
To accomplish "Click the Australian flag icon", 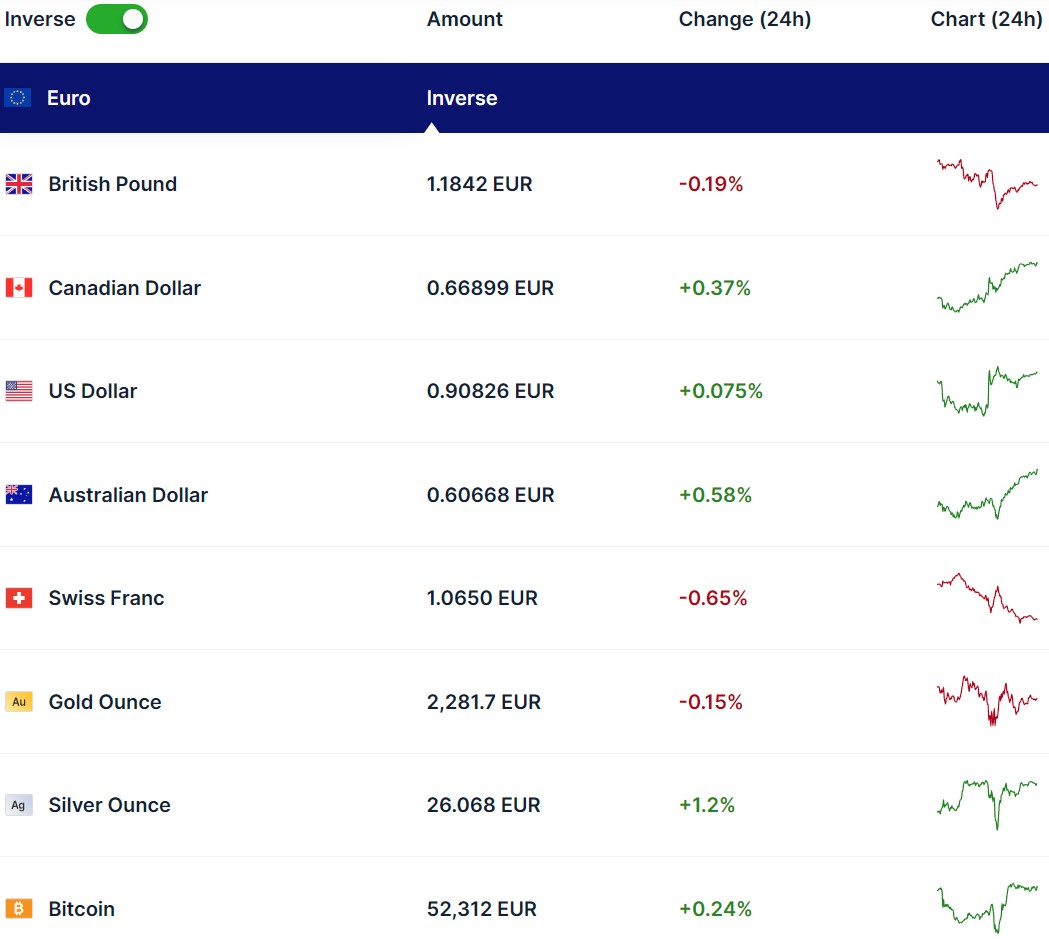I will [x=19, y=495].
